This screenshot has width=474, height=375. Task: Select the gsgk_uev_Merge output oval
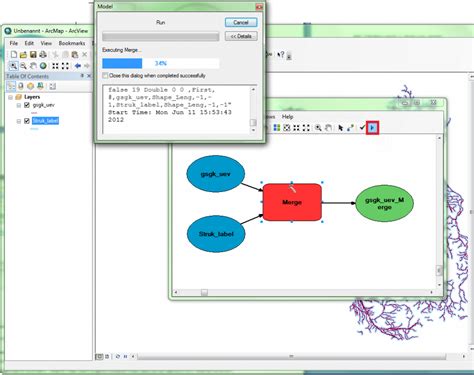click(385, 203)
